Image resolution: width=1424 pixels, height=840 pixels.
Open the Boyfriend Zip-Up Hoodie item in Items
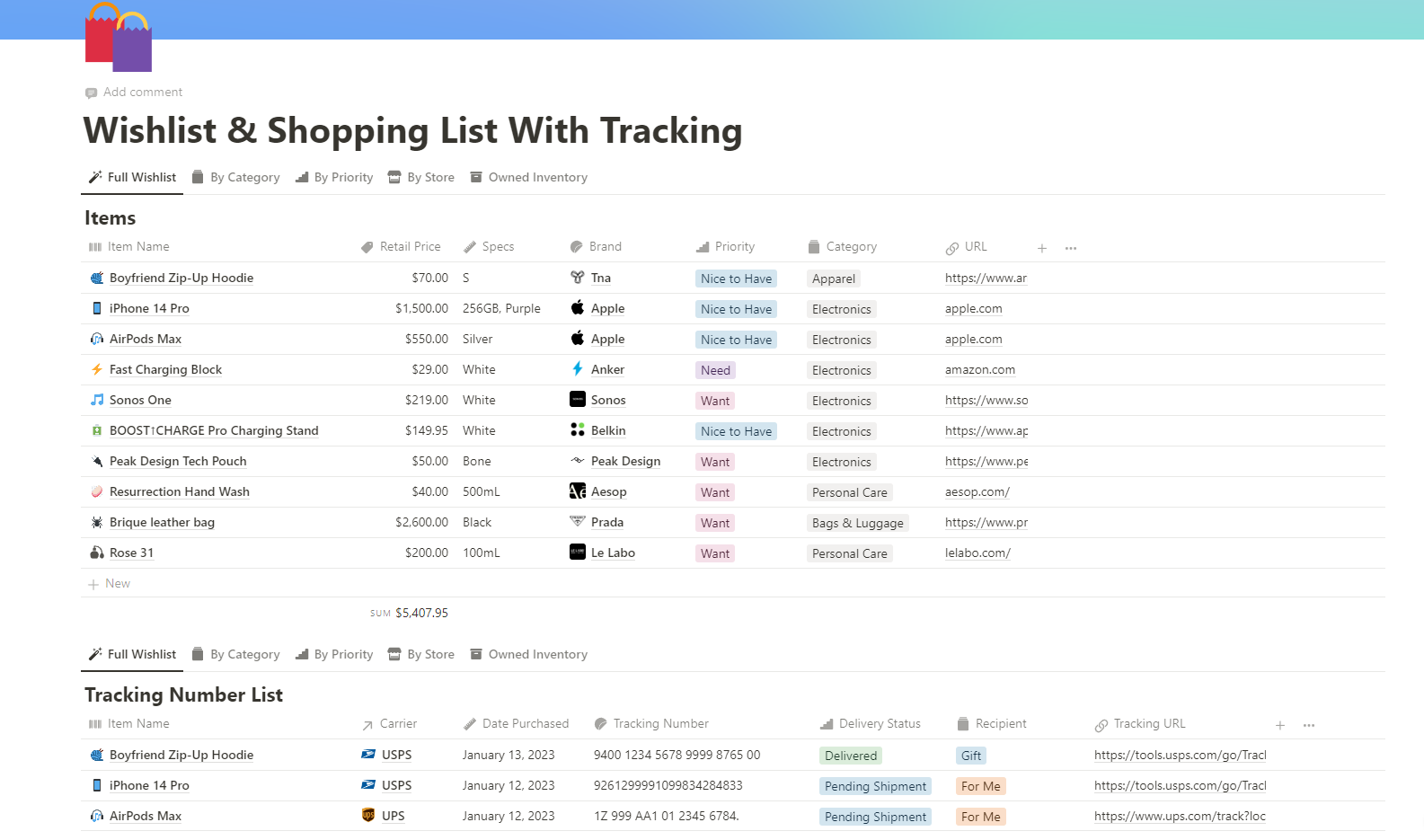[x=181, y=278]
